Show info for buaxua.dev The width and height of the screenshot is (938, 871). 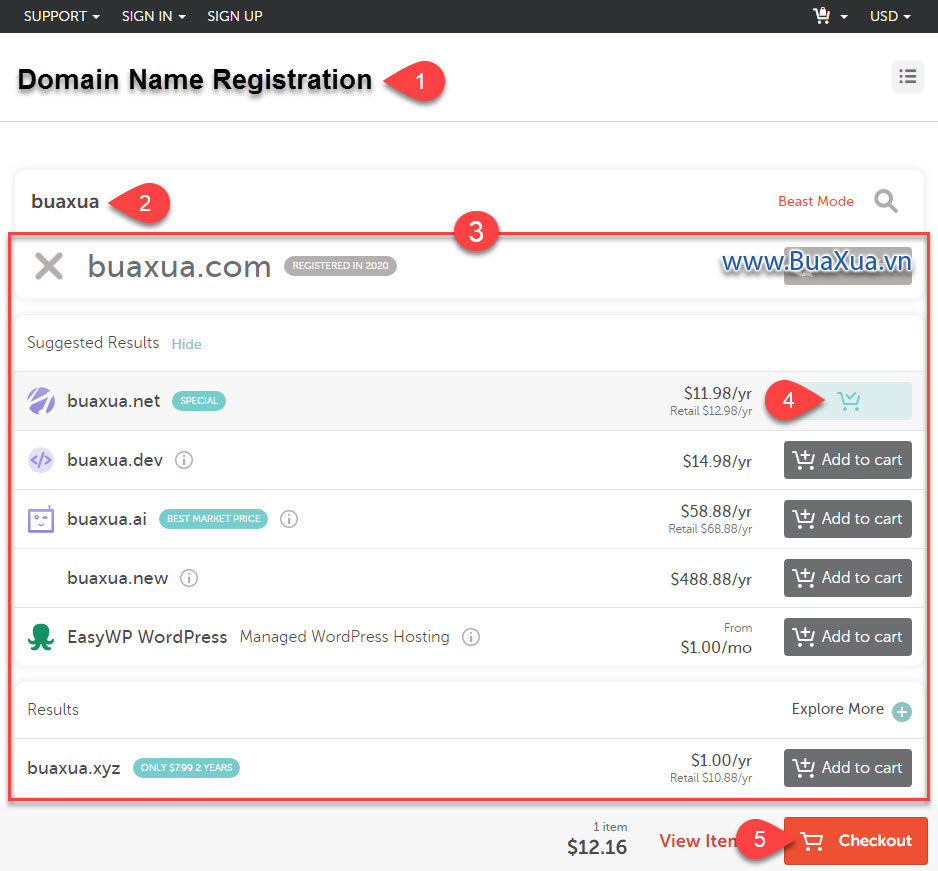pyautogui.click(x=184, y=460)
